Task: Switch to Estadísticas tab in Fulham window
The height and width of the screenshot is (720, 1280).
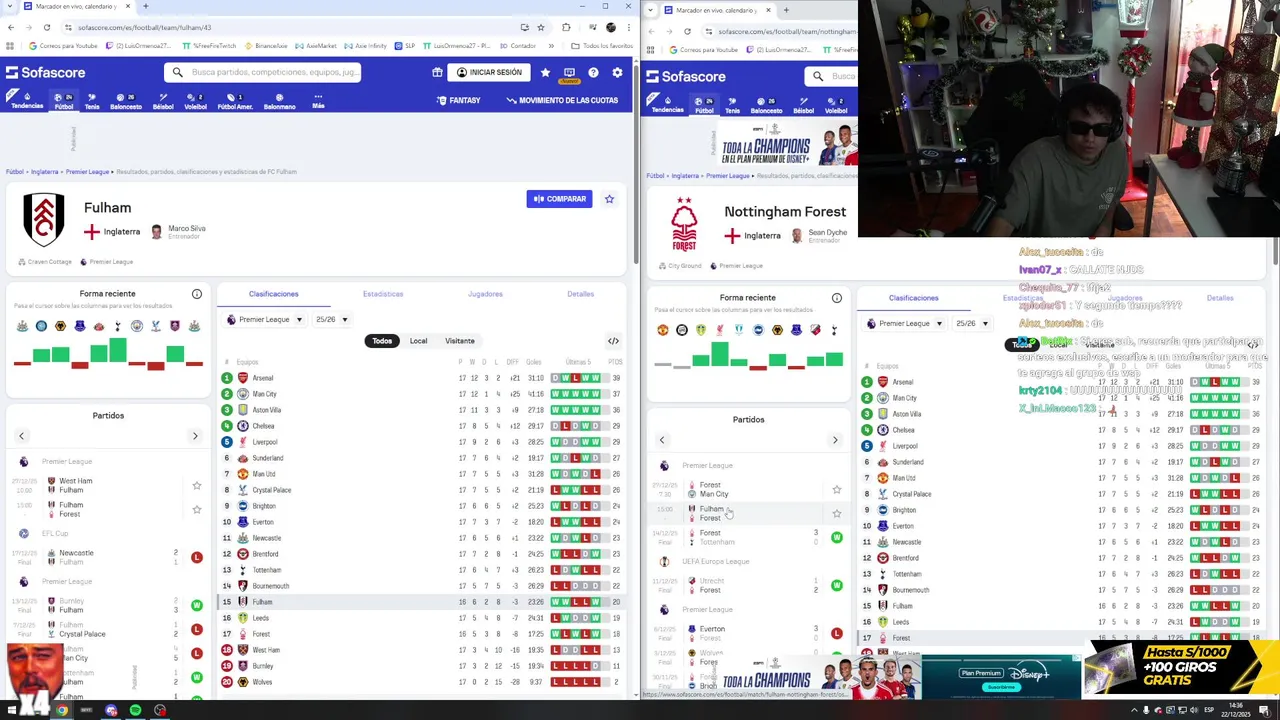Action: pos(383,294)
